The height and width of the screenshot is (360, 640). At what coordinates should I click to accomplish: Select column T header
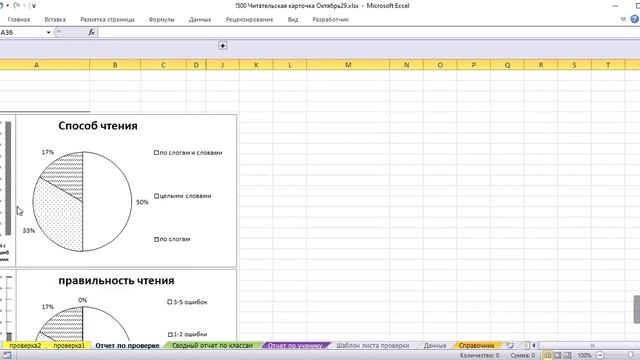(x=608, y=65)
